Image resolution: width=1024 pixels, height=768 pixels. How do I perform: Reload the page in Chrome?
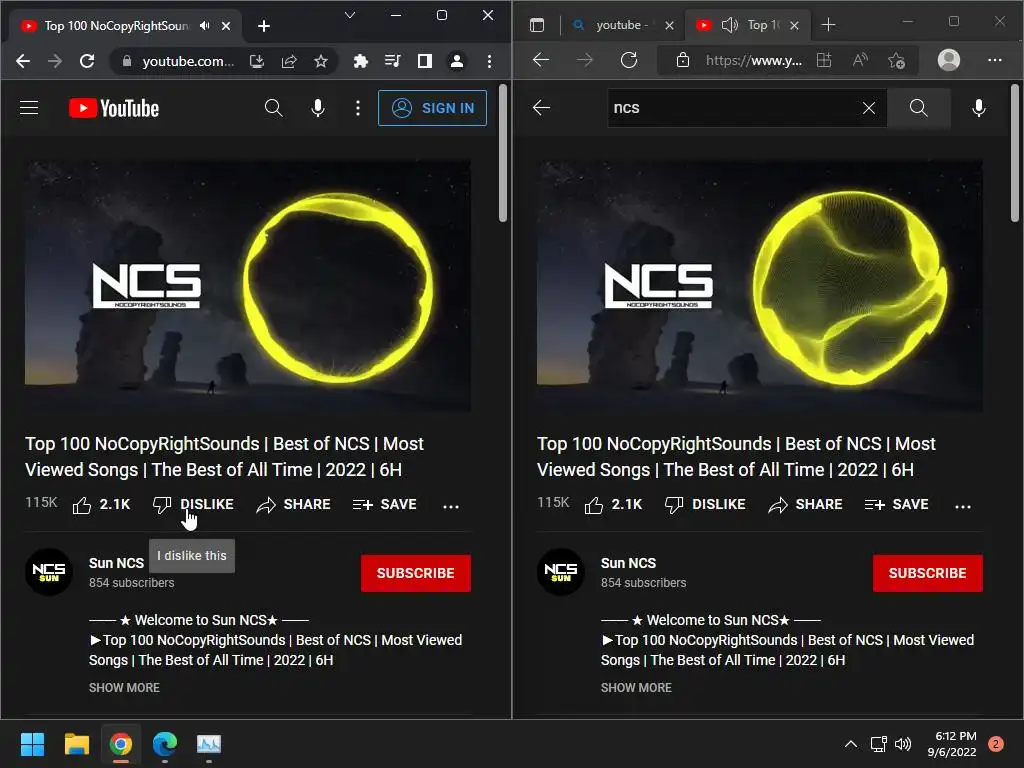[x=87, y=61]
